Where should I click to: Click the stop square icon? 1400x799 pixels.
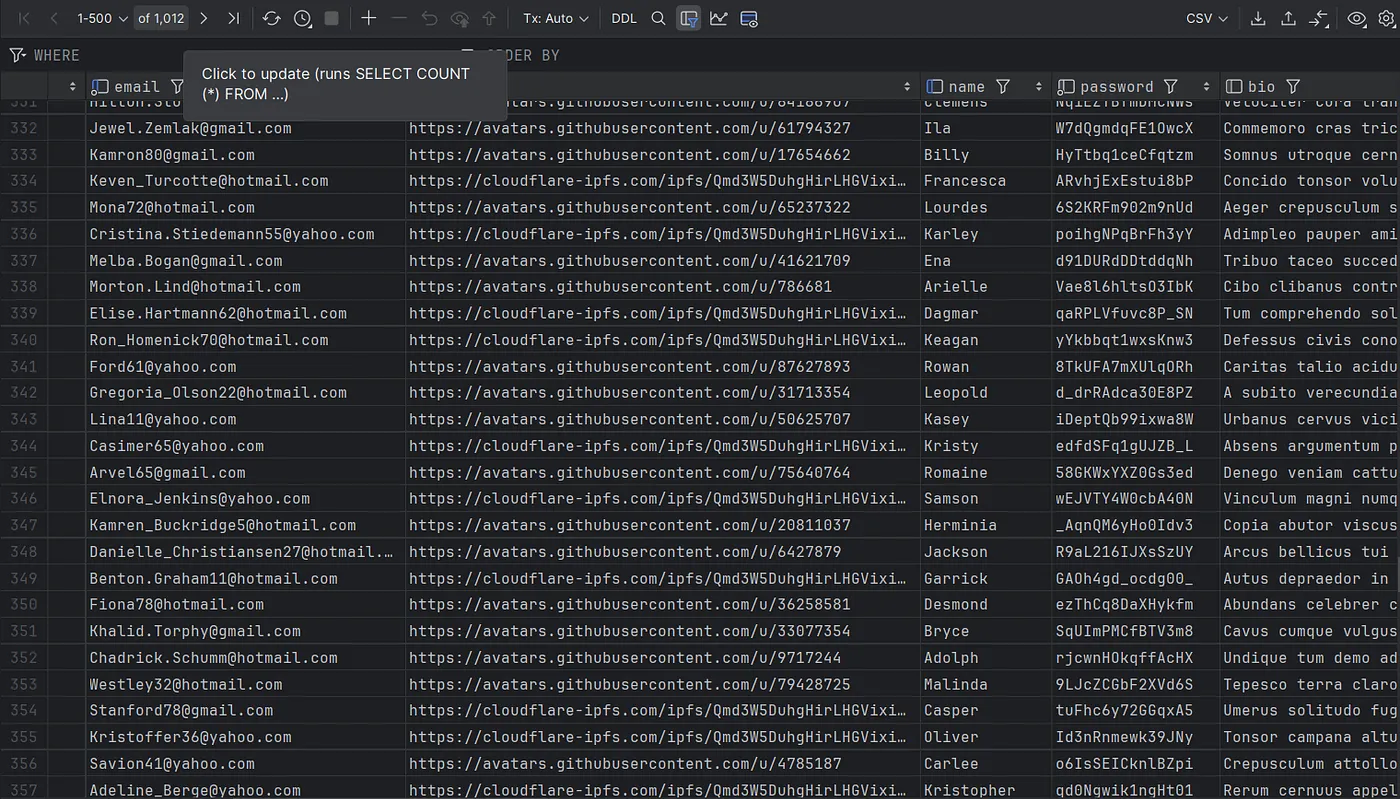click(x=332, y=18)
